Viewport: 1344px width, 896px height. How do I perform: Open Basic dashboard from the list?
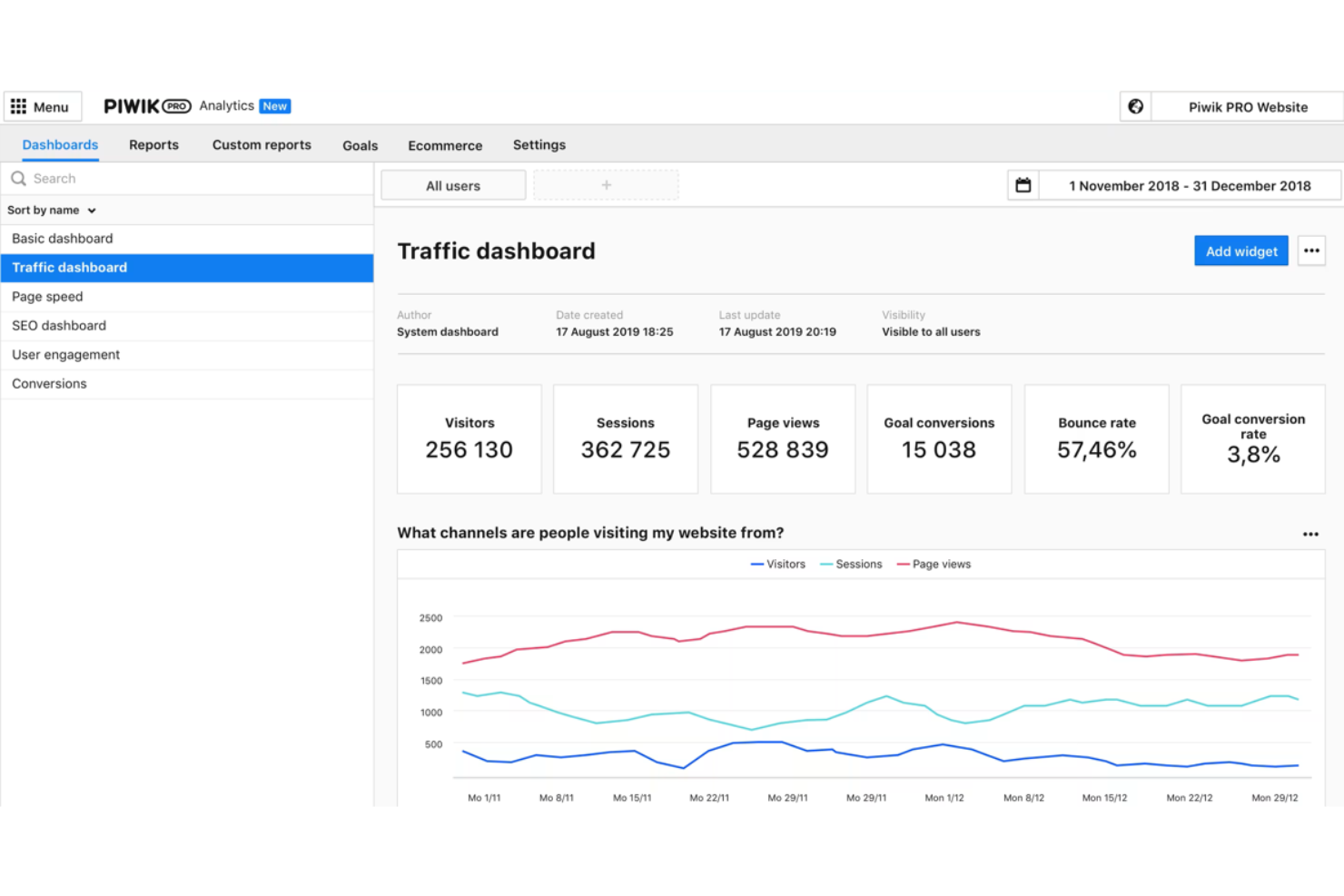(x=187, y=239)
